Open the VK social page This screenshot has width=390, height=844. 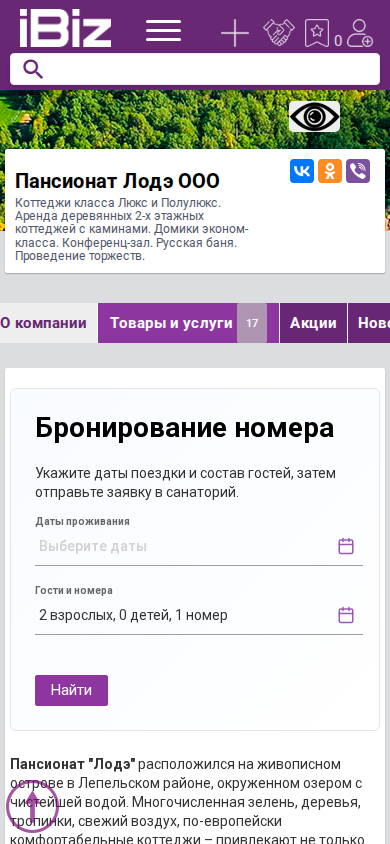pyautogui.click(x=302, y=171)
